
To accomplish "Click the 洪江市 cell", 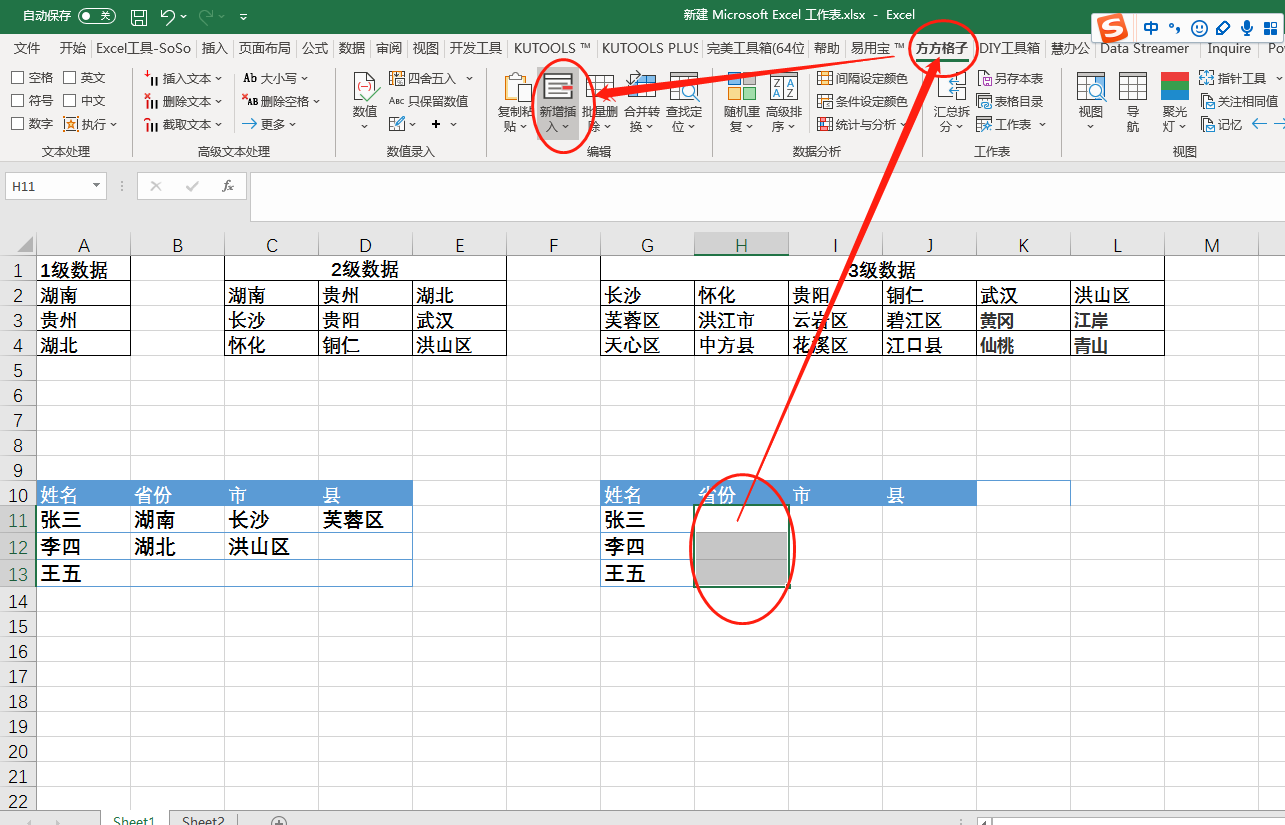I will pos(741,320).
